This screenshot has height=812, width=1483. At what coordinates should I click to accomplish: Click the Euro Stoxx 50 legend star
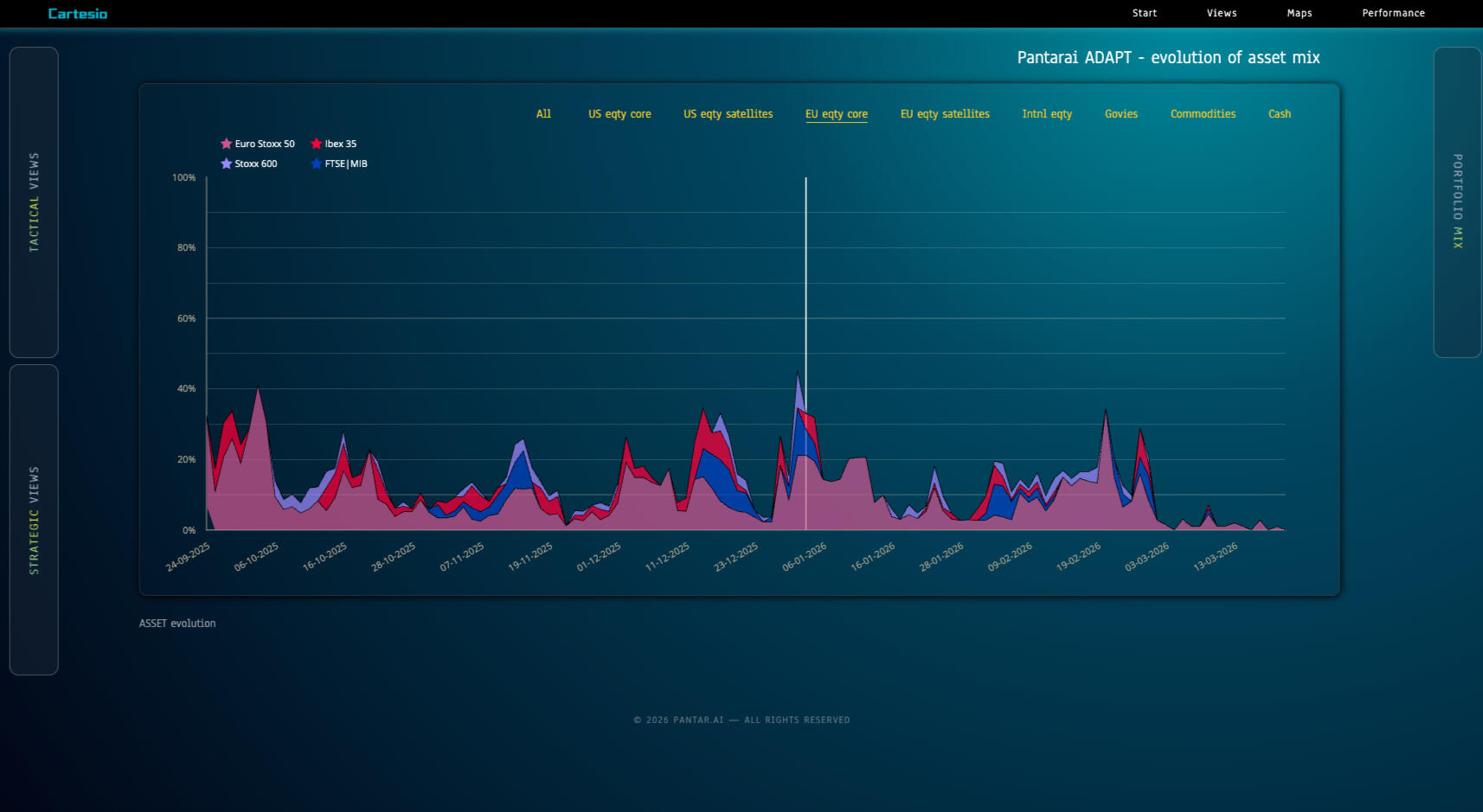[x=226, y=144]
